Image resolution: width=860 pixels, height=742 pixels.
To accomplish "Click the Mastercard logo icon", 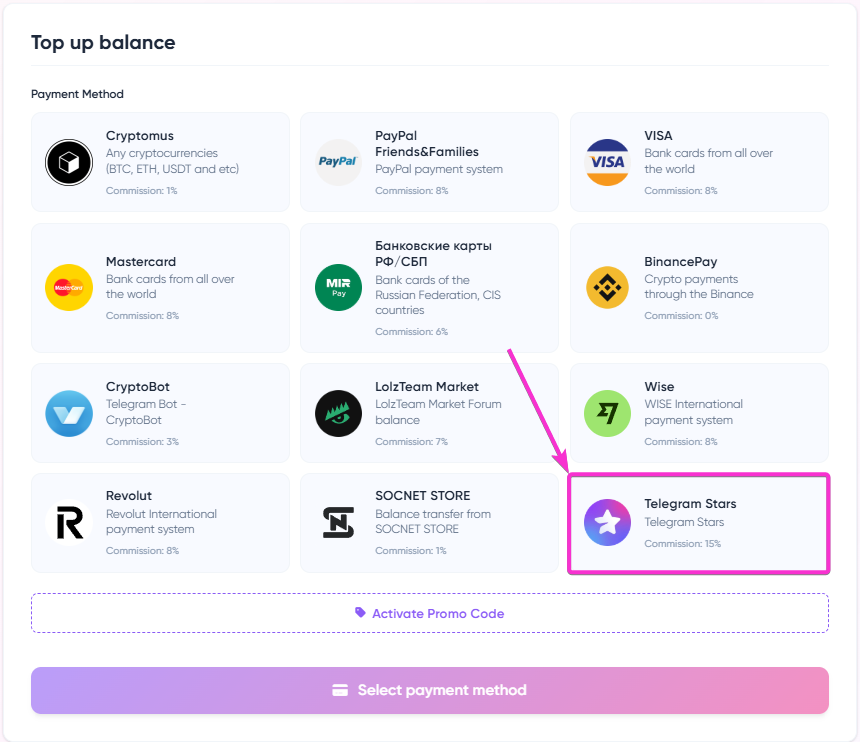I will 69,287.
